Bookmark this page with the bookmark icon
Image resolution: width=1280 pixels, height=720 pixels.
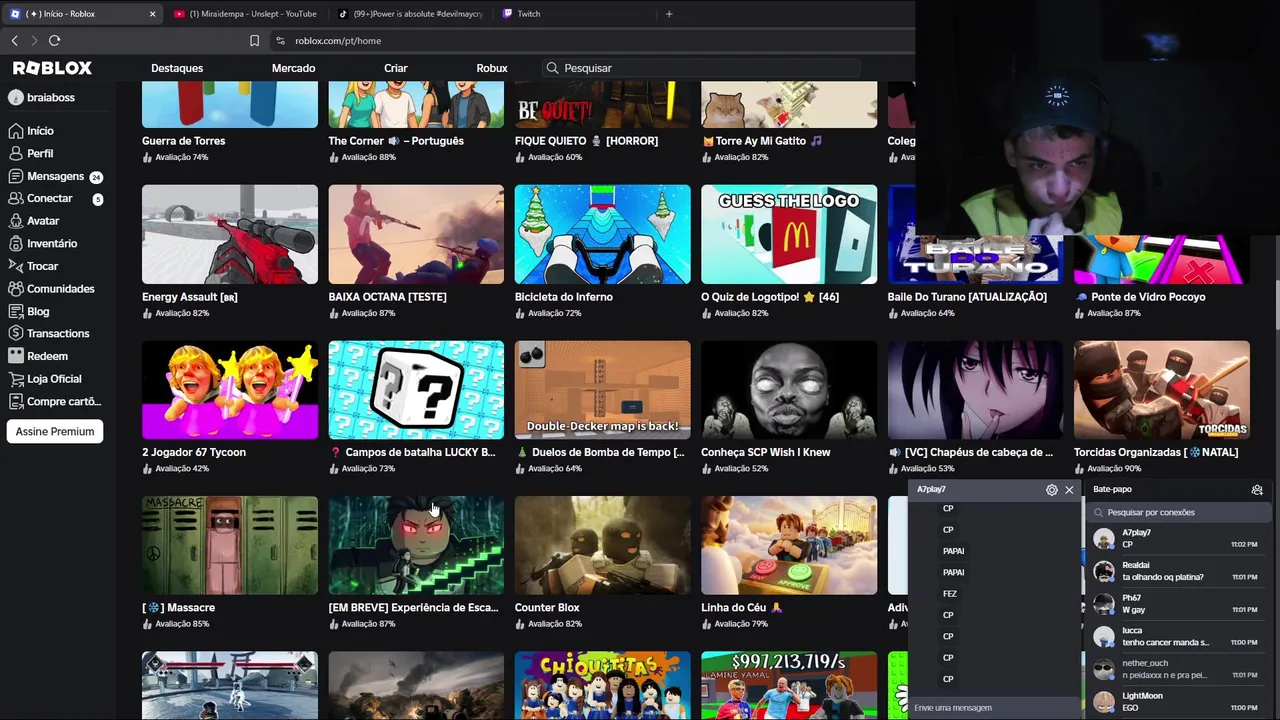pyautogui.click(x=254, y=41)
